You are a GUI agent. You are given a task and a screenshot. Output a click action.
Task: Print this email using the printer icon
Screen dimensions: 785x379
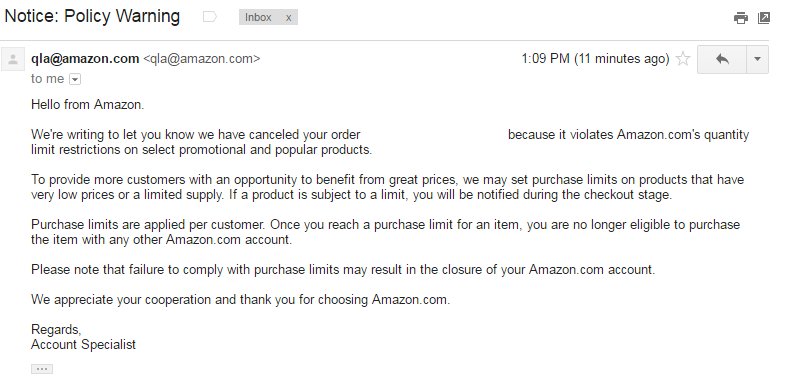tap(740, 18)
